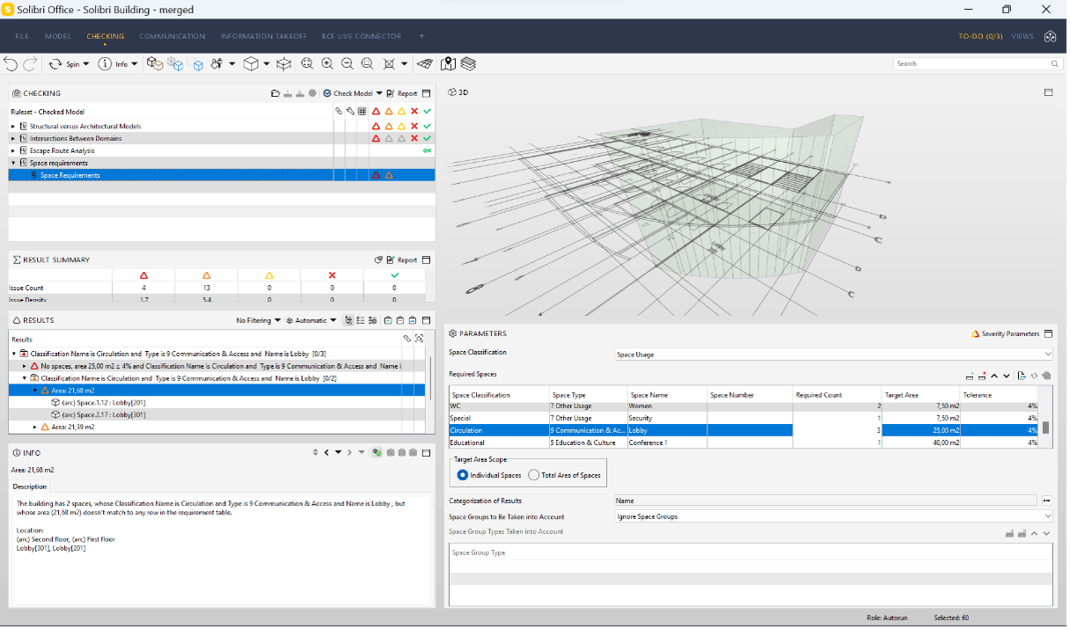Open the floor map marker tool
The height and width of the screenshot is (629, 1070).
[x=448, y=64]
